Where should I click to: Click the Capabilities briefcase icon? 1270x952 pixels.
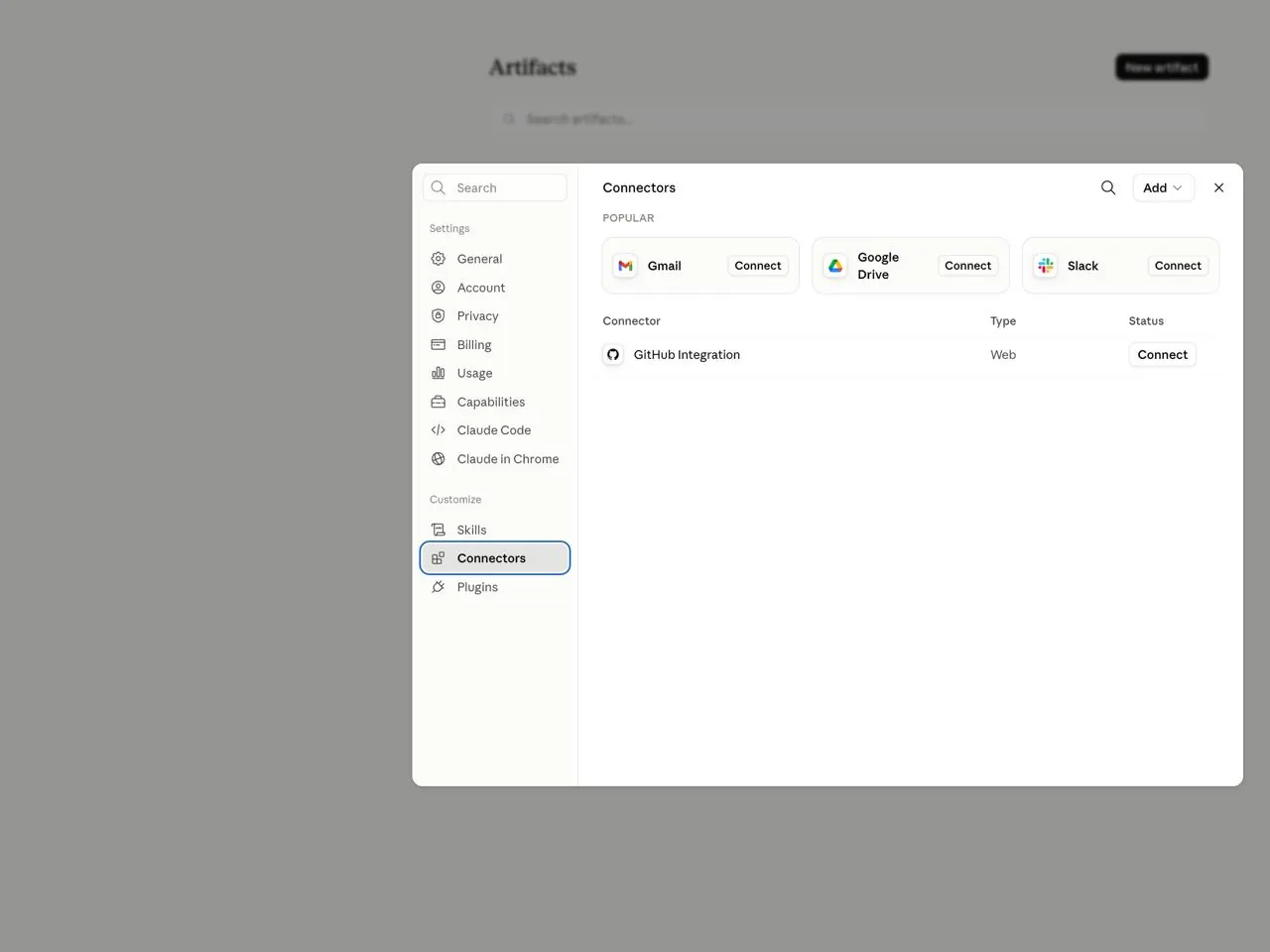click(439, 402)
